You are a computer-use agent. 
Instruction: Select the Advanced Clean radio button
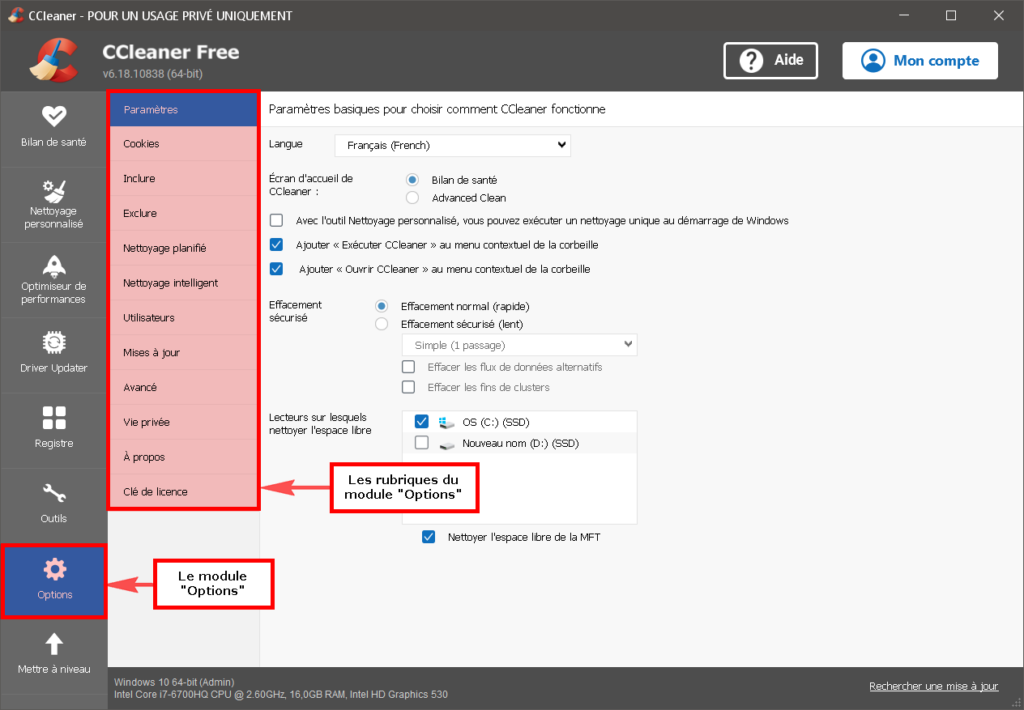pyautogui.click(x=412, y=197)
